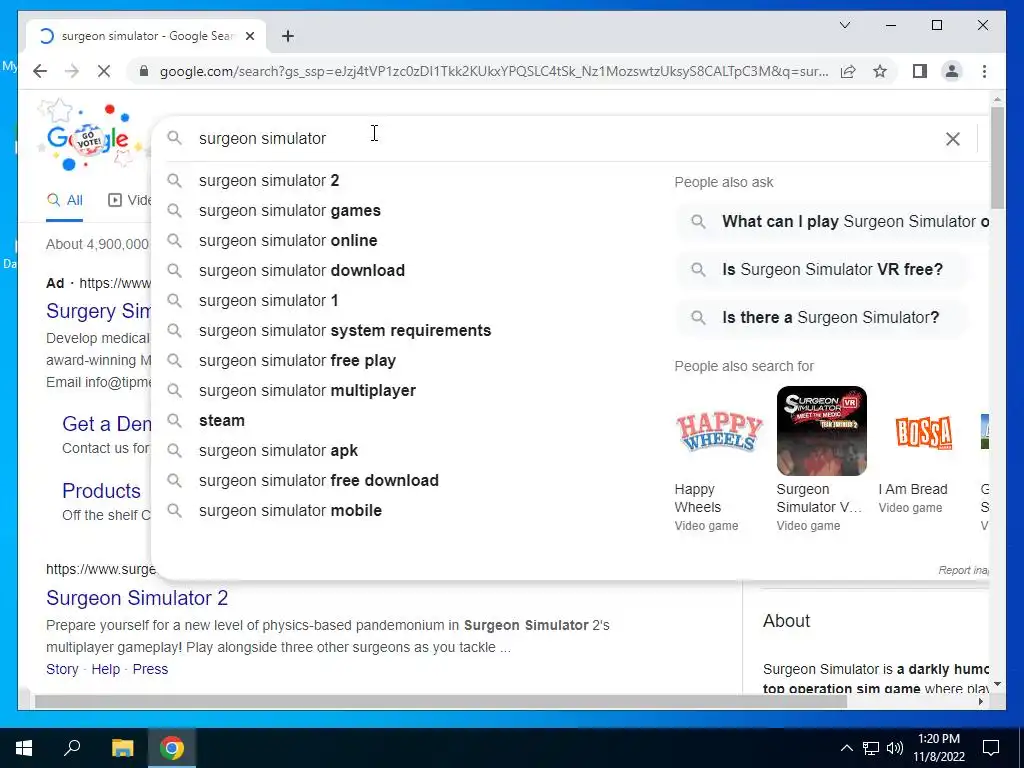The height and width of the screenshot is (768, 1024).
Task: Open the Surgeon Simulator VR thumbnail
Action: click(x=822, y=431)
